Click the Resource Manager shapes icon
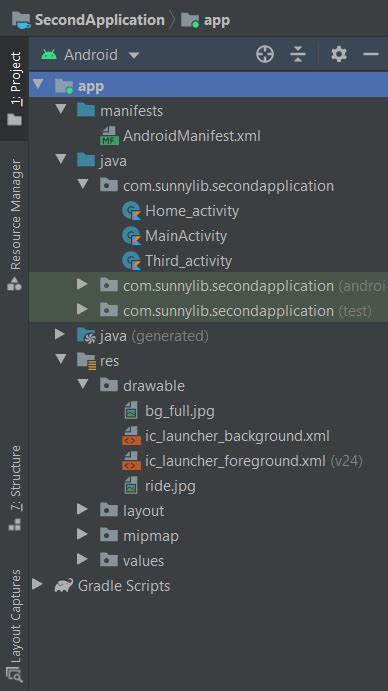Viewport: 388px width, 691px height. point(14,284)
